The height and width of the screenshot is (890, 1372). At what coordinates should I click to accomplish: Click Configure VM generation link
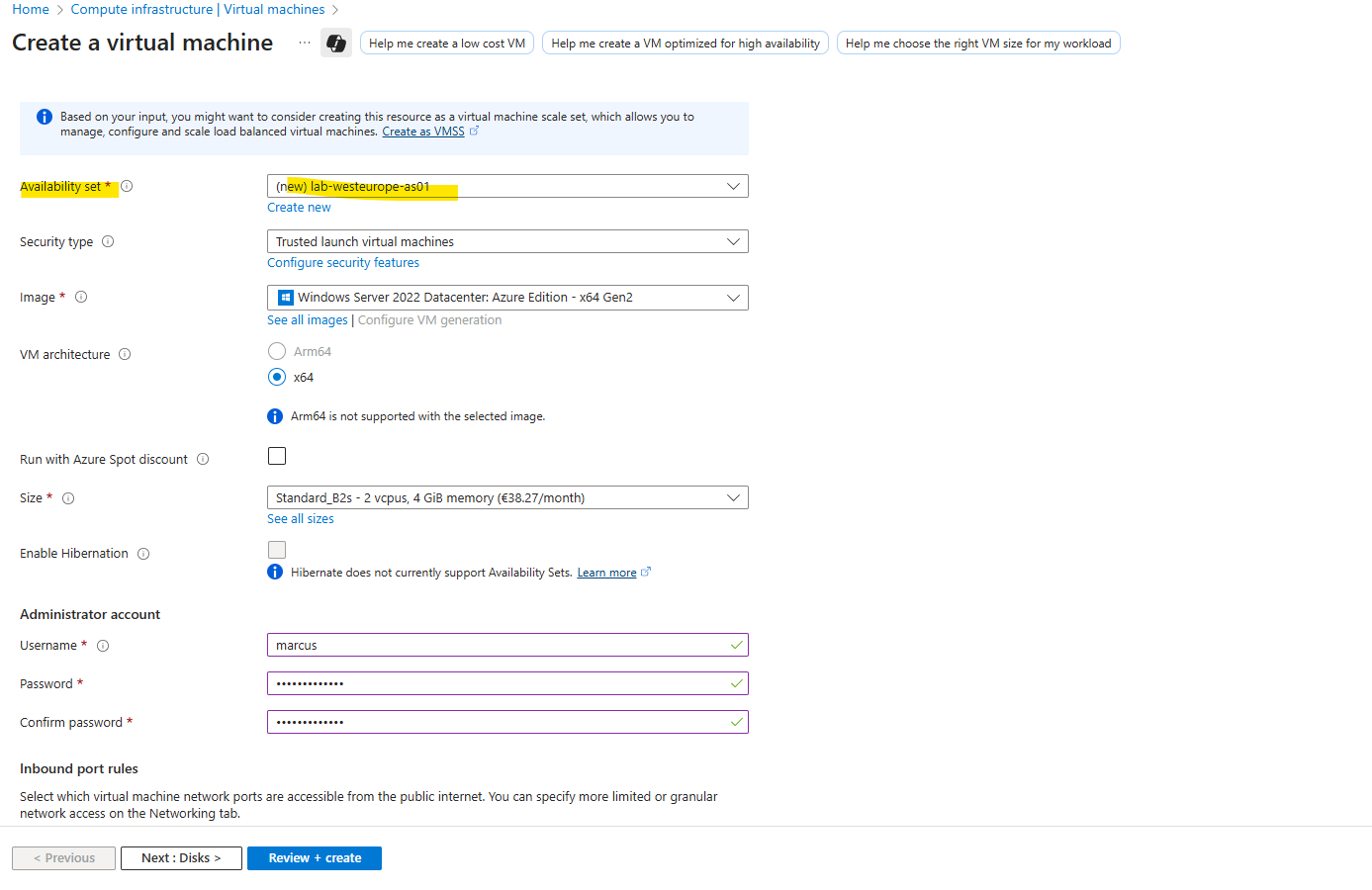429,320
